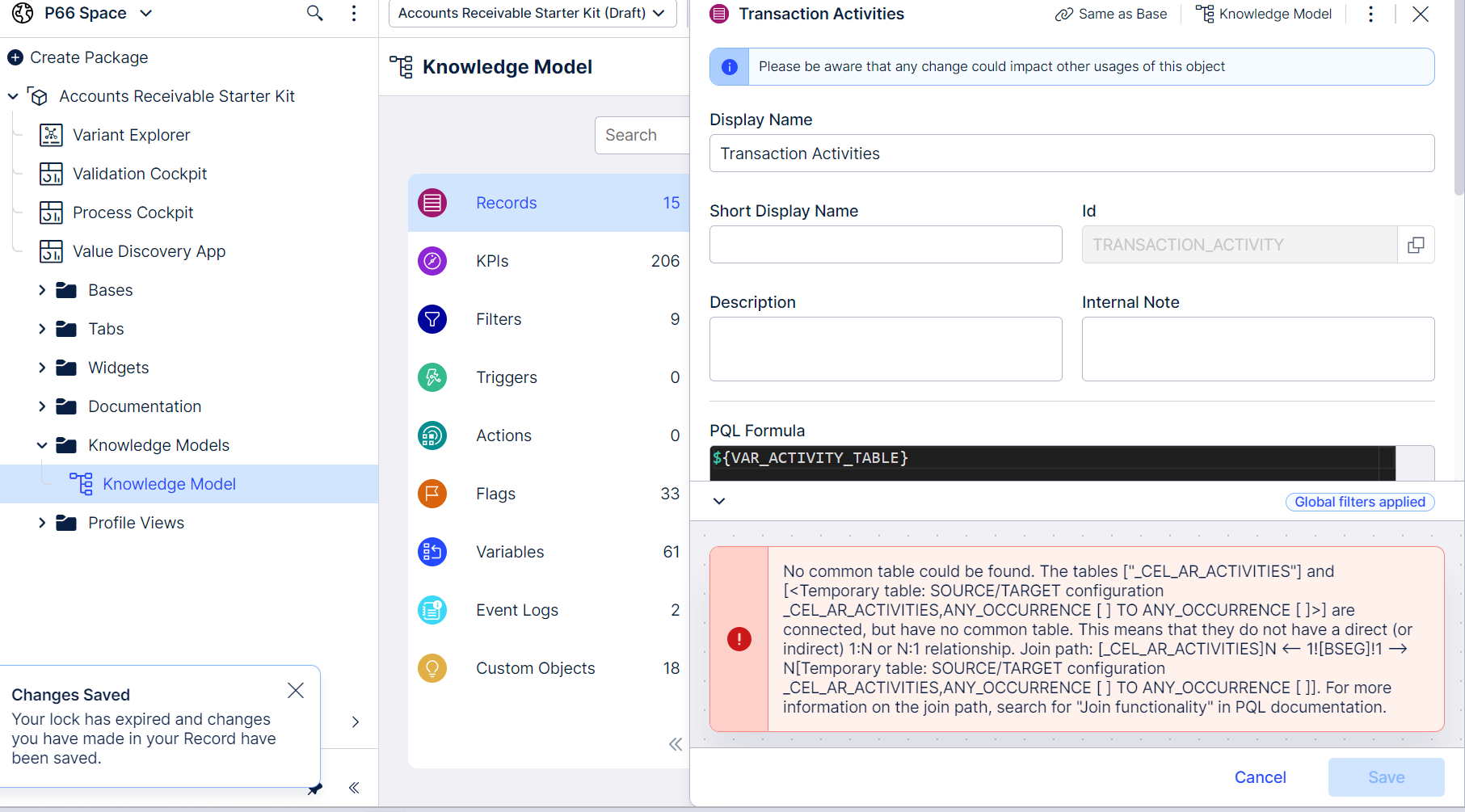
Task: Click the Description text area
Action: pos(886,349)
